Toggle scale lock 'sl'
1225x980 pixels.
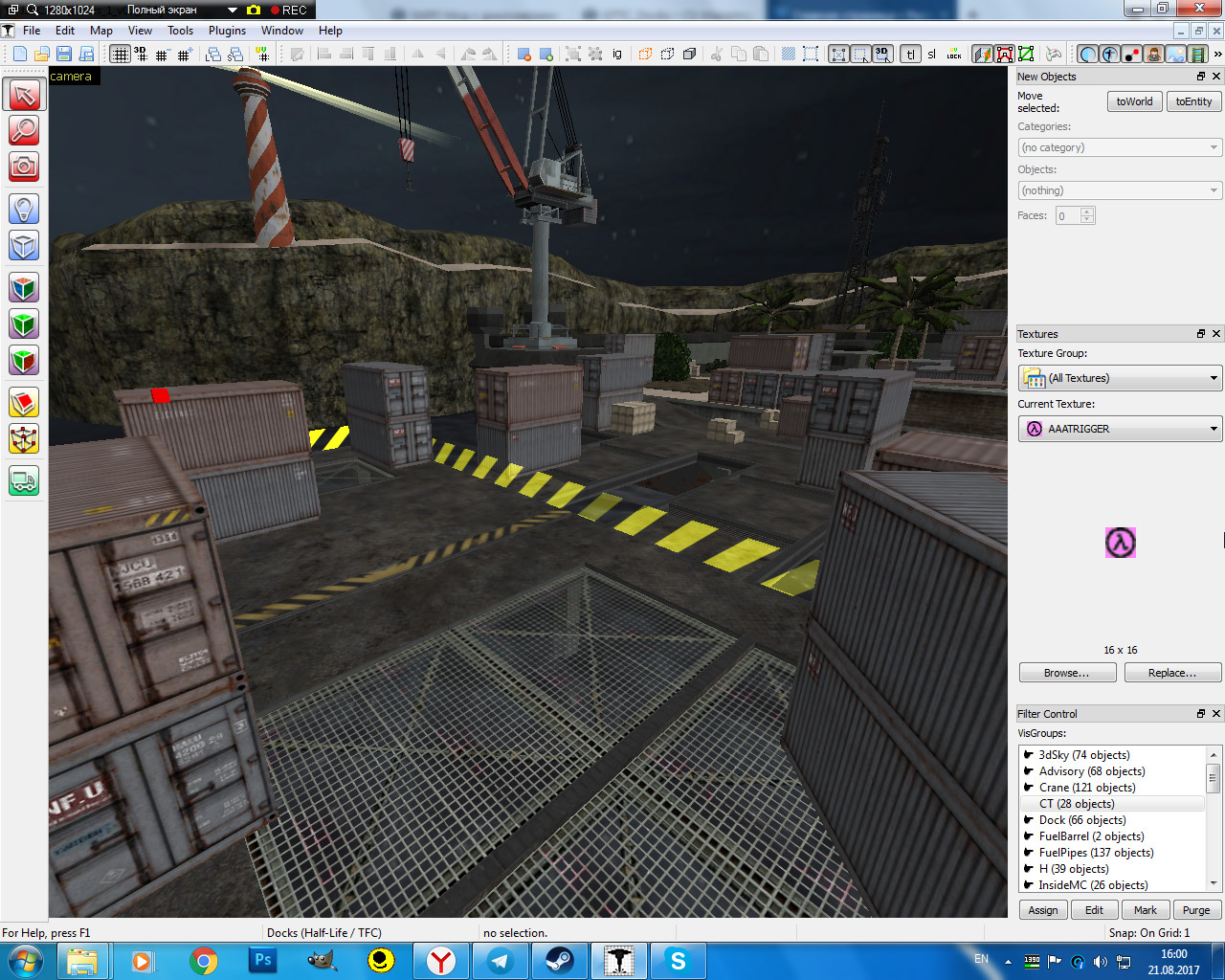tap(932, 54)
